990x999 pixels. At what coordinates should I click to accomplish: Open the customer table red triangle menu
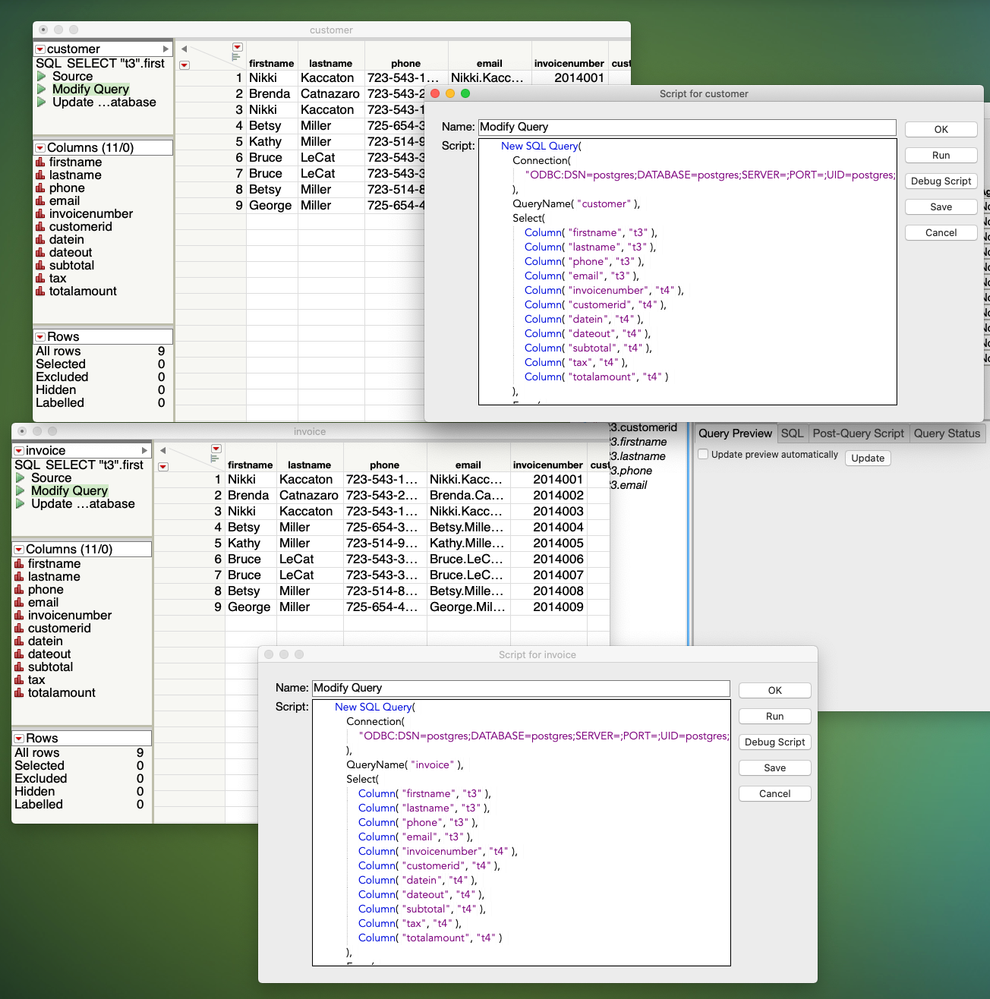coord(40,49)
